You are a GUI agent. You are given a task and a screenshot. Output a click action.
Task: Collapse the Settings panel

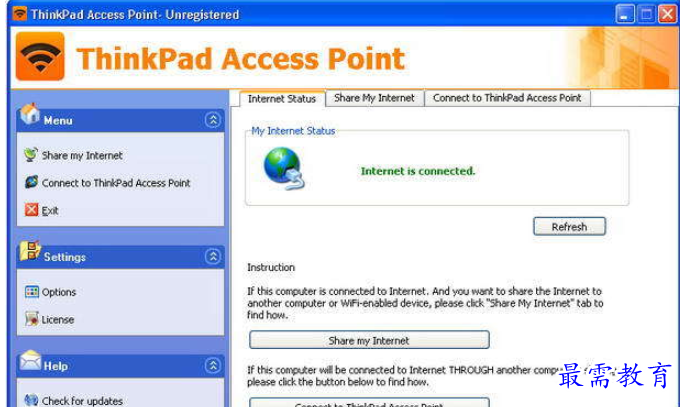click(212, 256)
